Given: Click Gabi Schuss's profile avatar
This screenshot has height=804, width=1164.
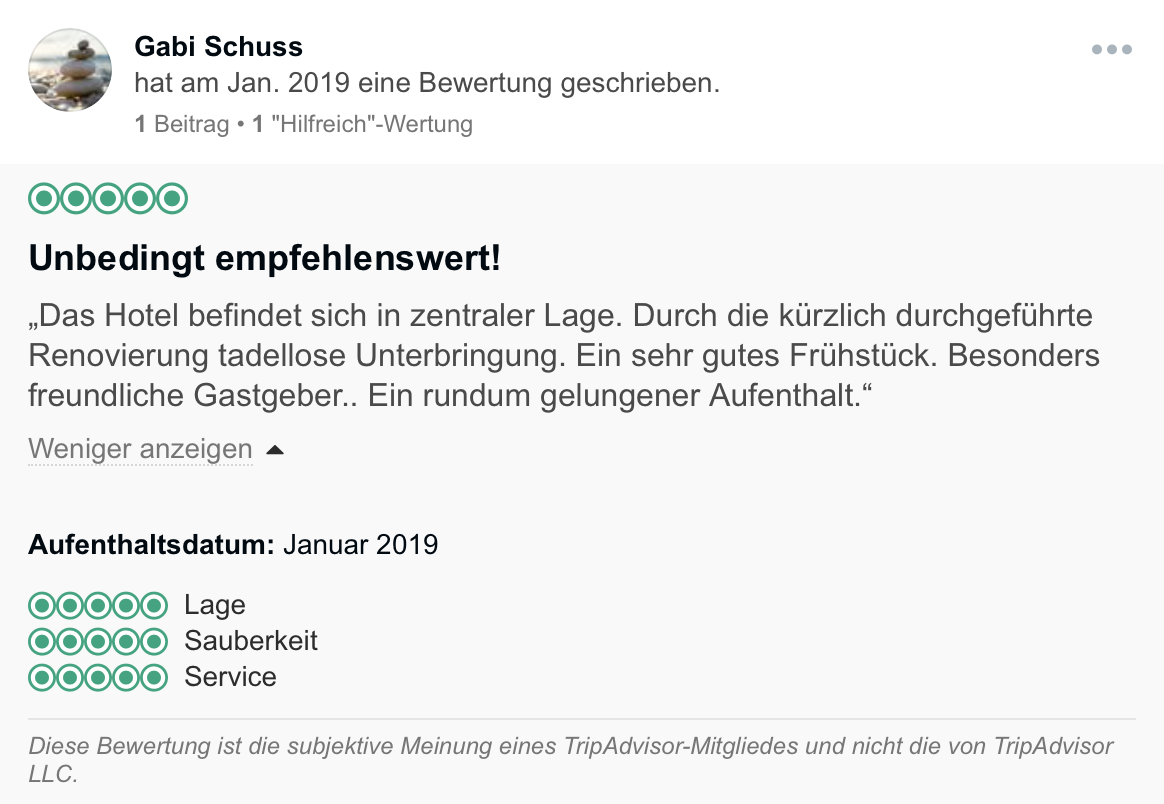Looking at the screenshot, I should coord(70,70).
